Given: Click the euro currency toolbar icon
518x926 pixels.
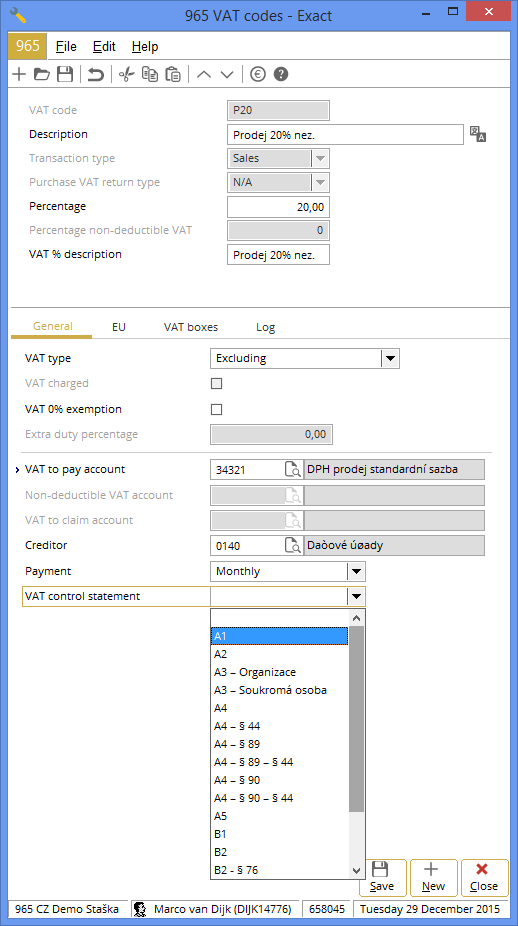Looking at the screenshot, I should pyautogui.click(x=258, y=74).
